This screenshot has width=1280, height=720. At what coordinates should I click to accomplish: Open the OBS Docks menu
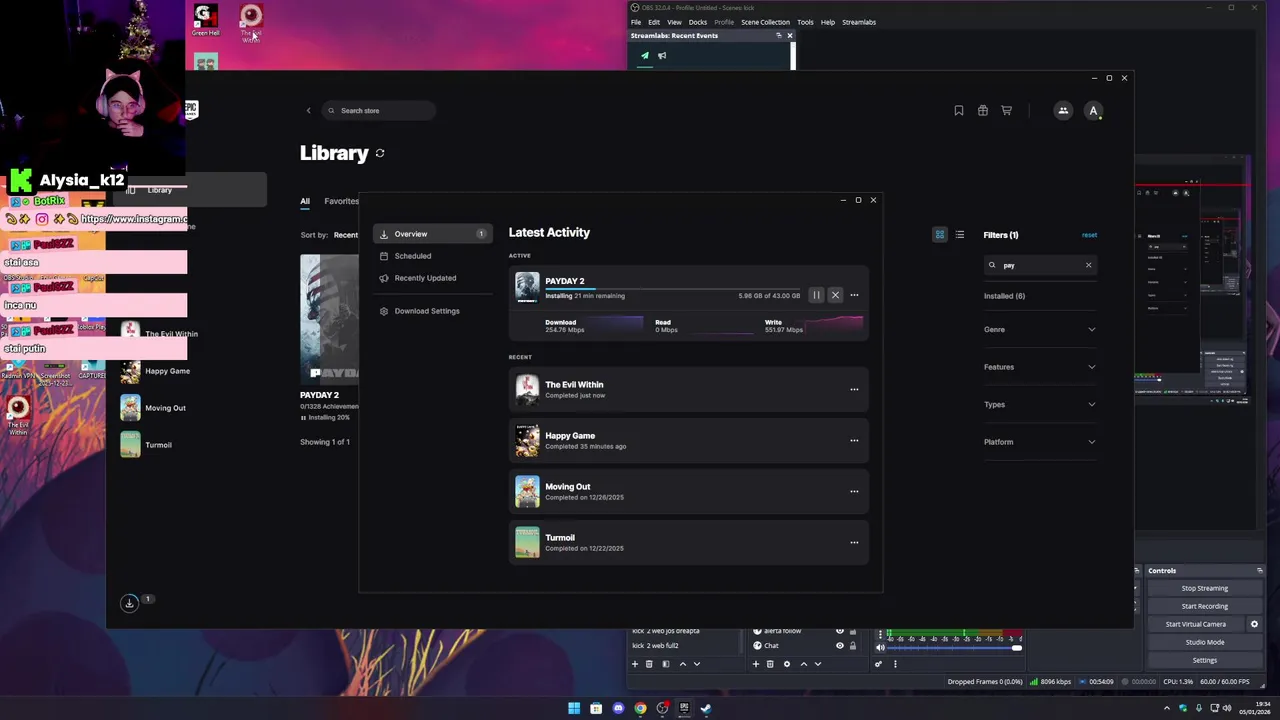tap(698, 22)
